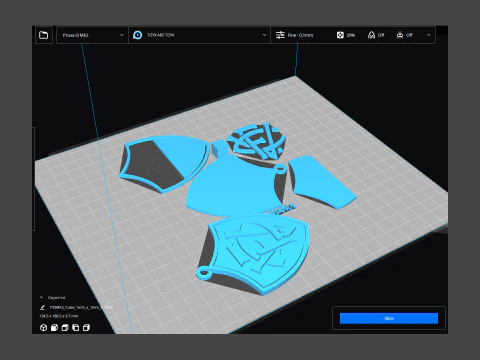Screen dimensions: 480x360
Task: Select the round emblem model on the build plate
Action: [257, 142]
